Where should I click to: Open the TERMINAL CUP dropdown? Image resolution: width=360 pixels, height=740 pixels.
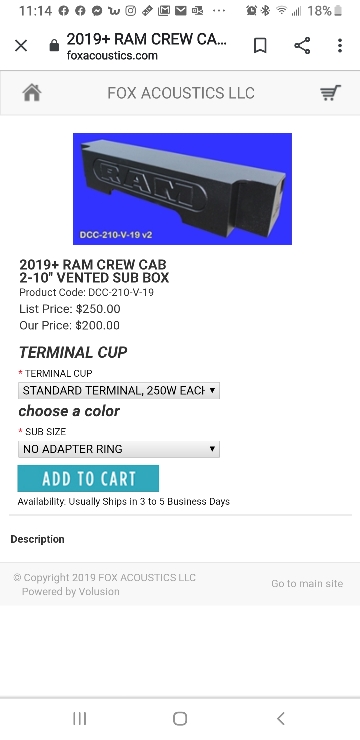click(119, 390)
